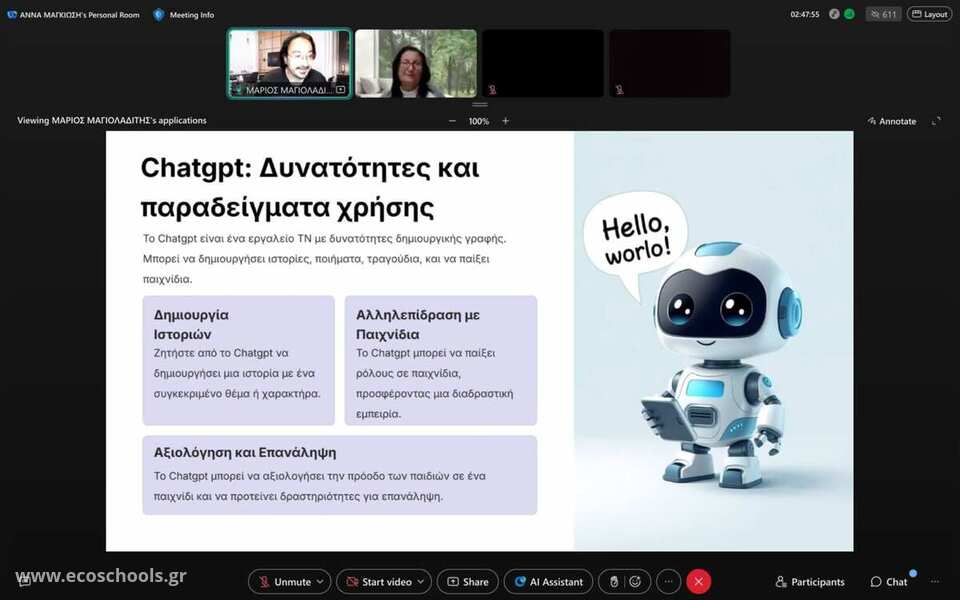Image resolution: width=960 pixels, height=600 pixels.
Task: Open Meeting Info
Action: tap(184, 15)
